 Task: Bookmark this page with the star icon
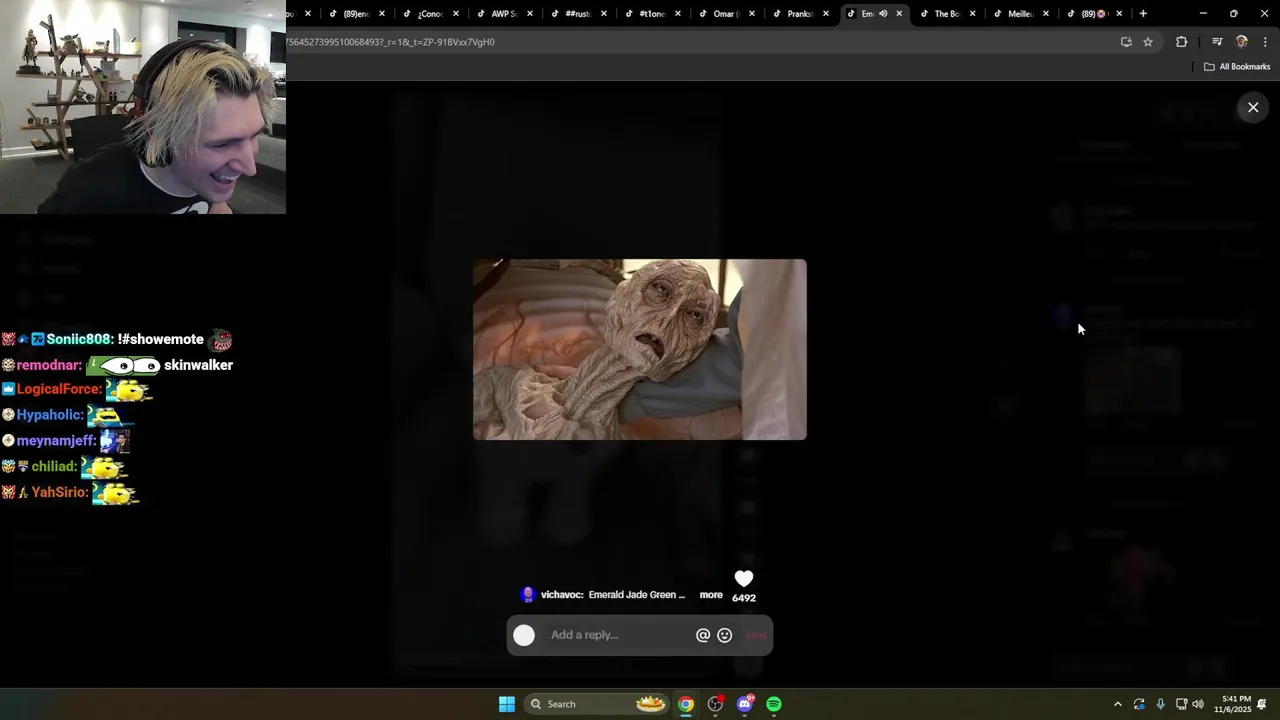click(x=1148, y=42)
